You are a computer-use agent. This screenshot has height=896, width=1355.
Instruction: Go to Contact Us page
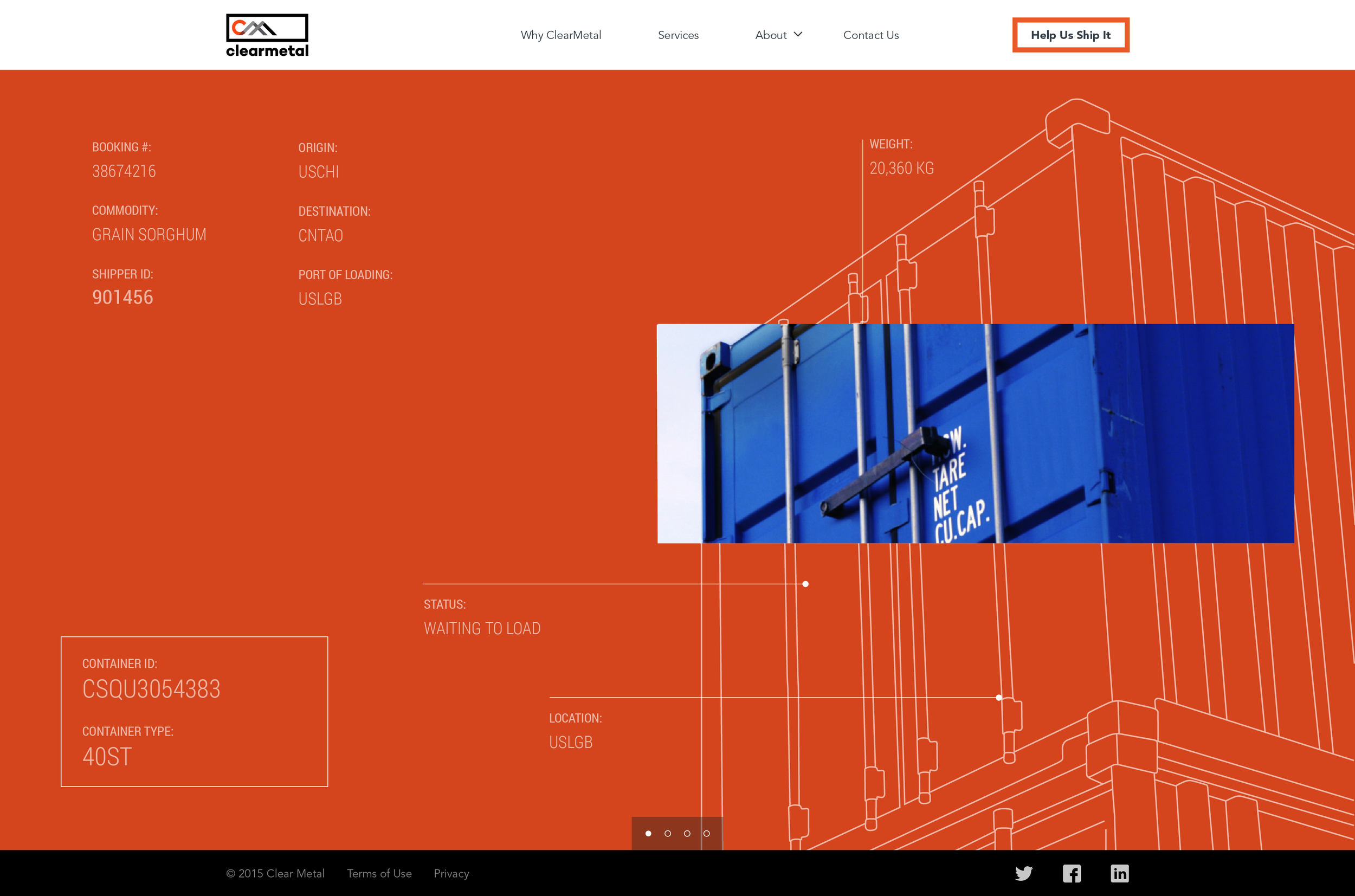(x=870, y=35)
